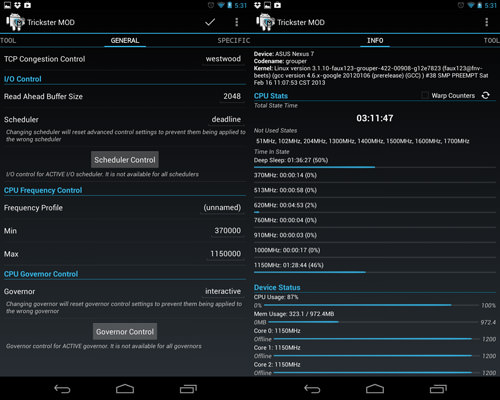
Task: Tap battery icon on right status bar
Action: point(479,5)
